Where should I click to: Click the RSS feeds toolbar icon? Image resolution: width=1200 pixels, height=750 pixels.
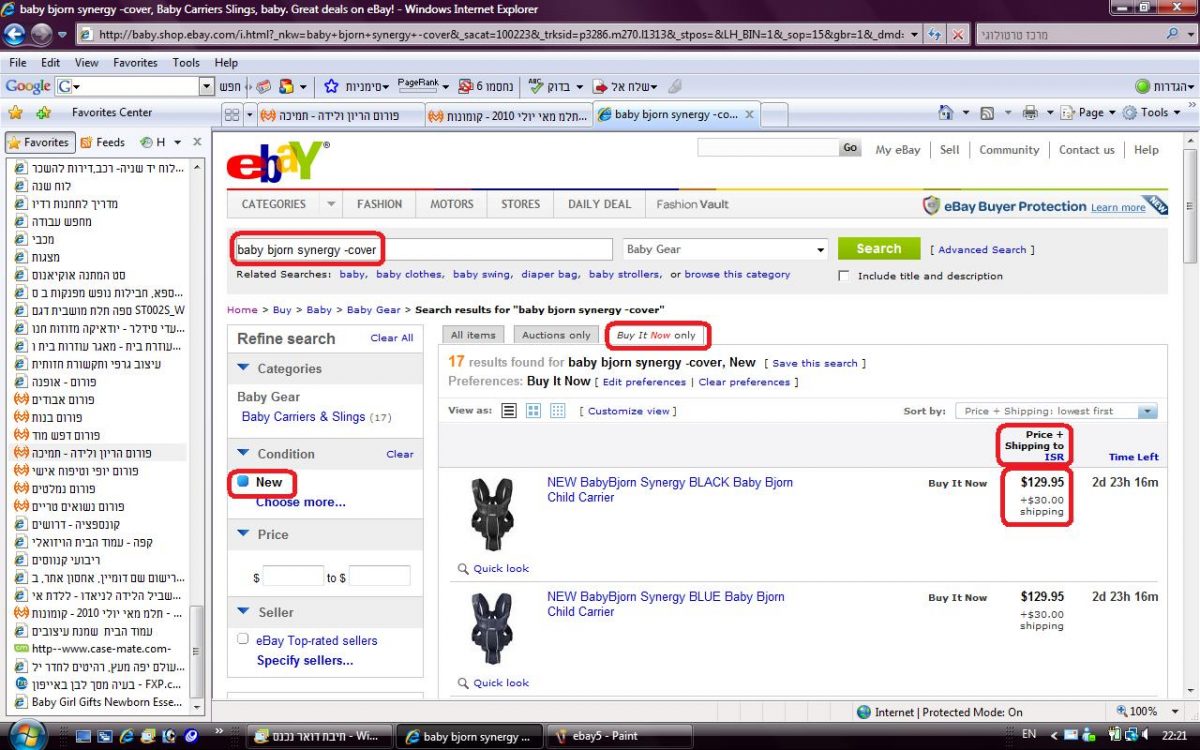point(987,113)
